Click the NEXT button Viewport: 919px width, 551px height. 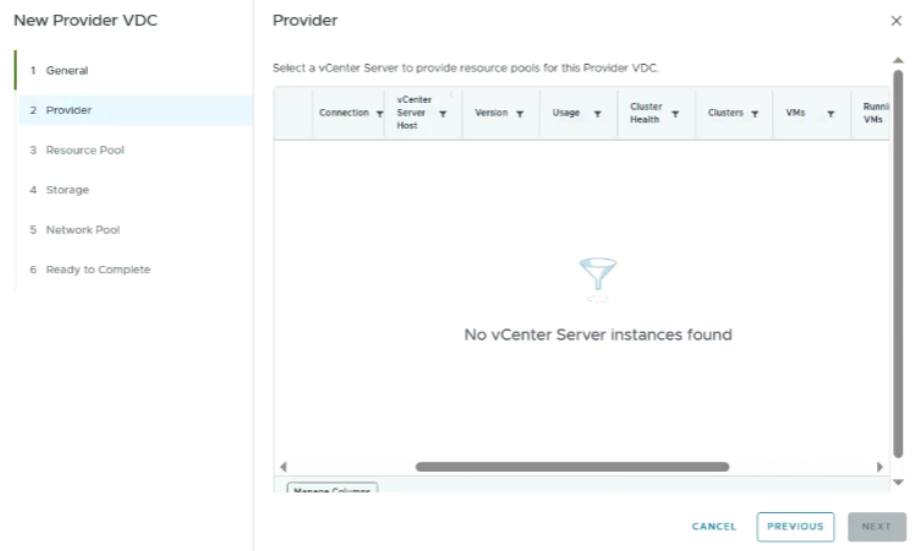[x=876, y=526]
